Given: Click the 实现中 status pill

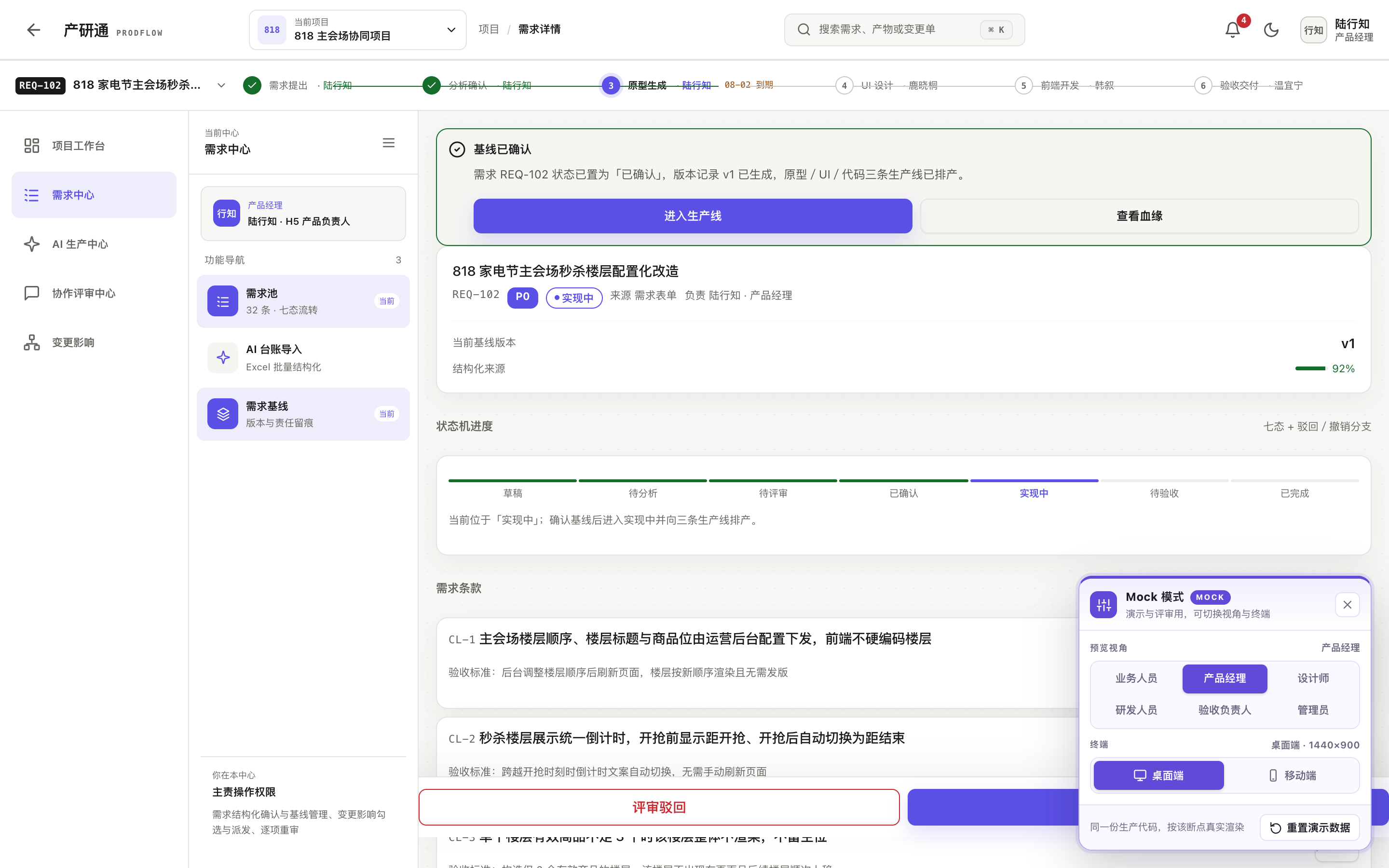Looking at the screenshot, I should tap(574, 298).
